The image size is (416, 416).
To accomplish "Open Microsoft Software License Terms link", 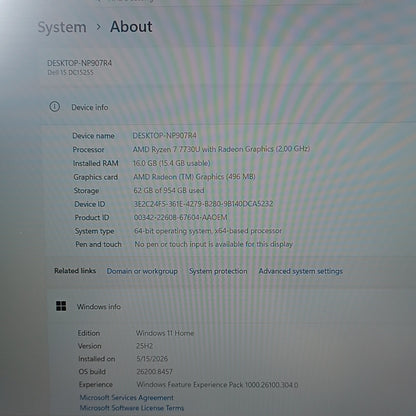I will (x=132, y=408).
